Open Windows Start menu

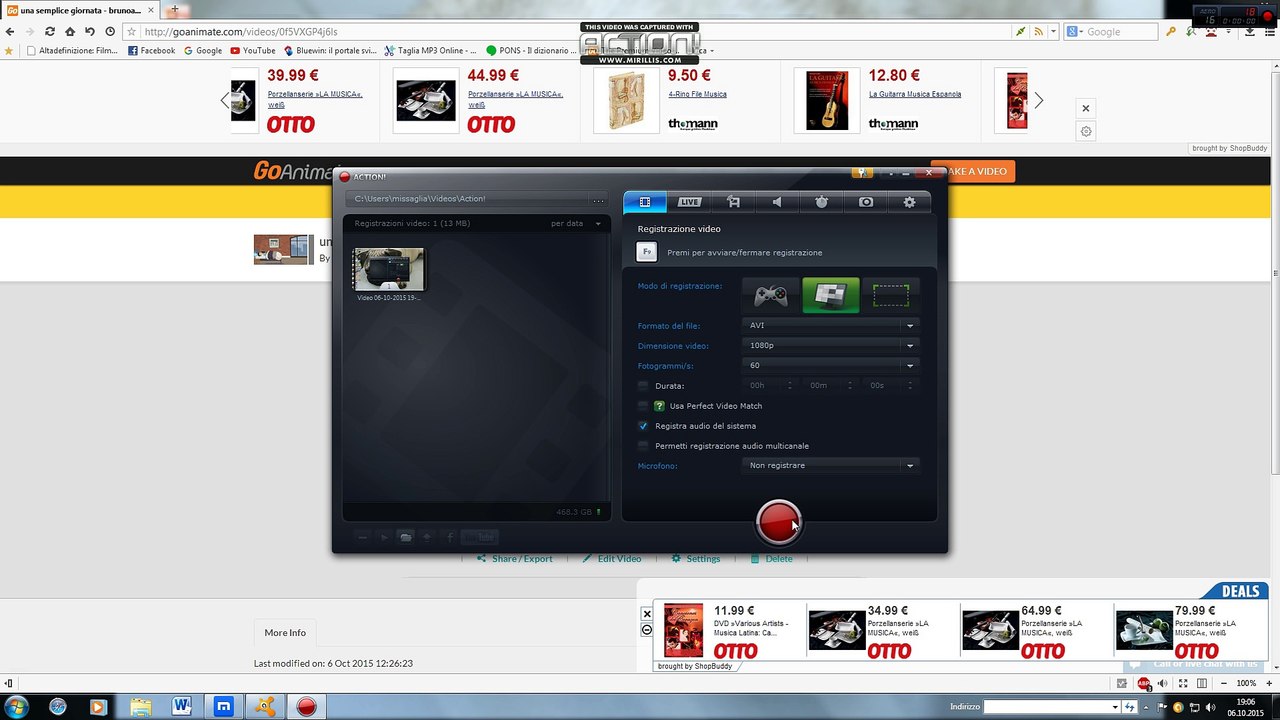coord(15,707)
